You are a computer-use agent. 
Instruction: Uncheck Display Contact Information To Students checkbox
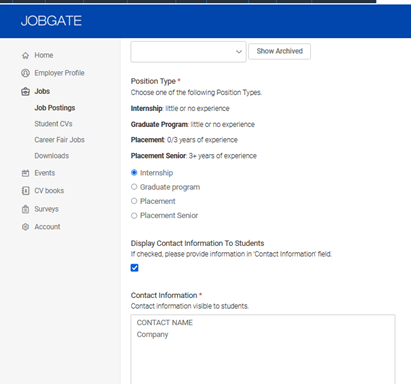[x=134, y=268]
